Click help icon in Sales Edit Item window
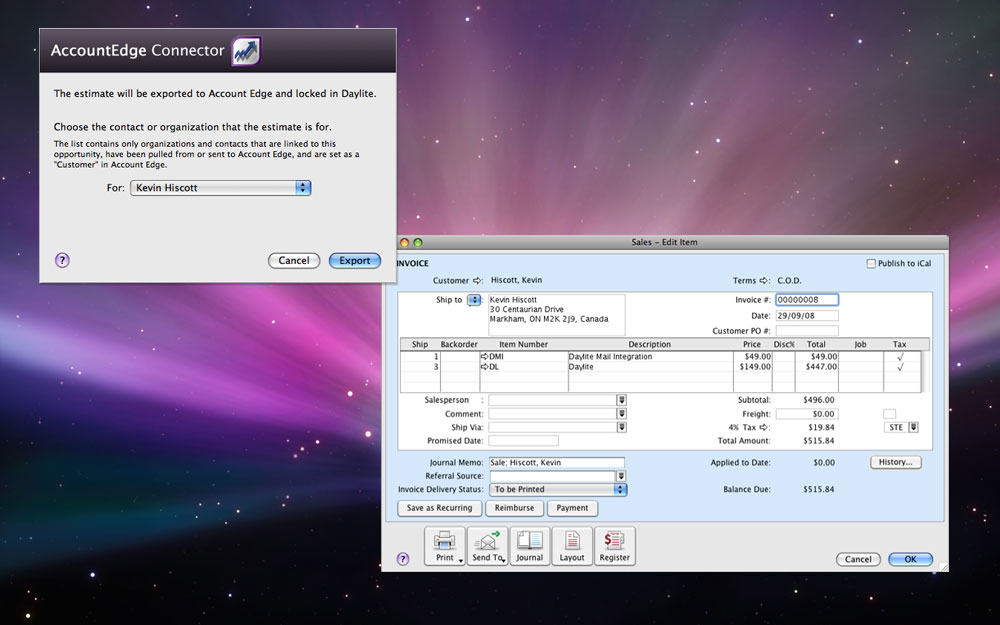1000x625 pixels. [403, 559]
